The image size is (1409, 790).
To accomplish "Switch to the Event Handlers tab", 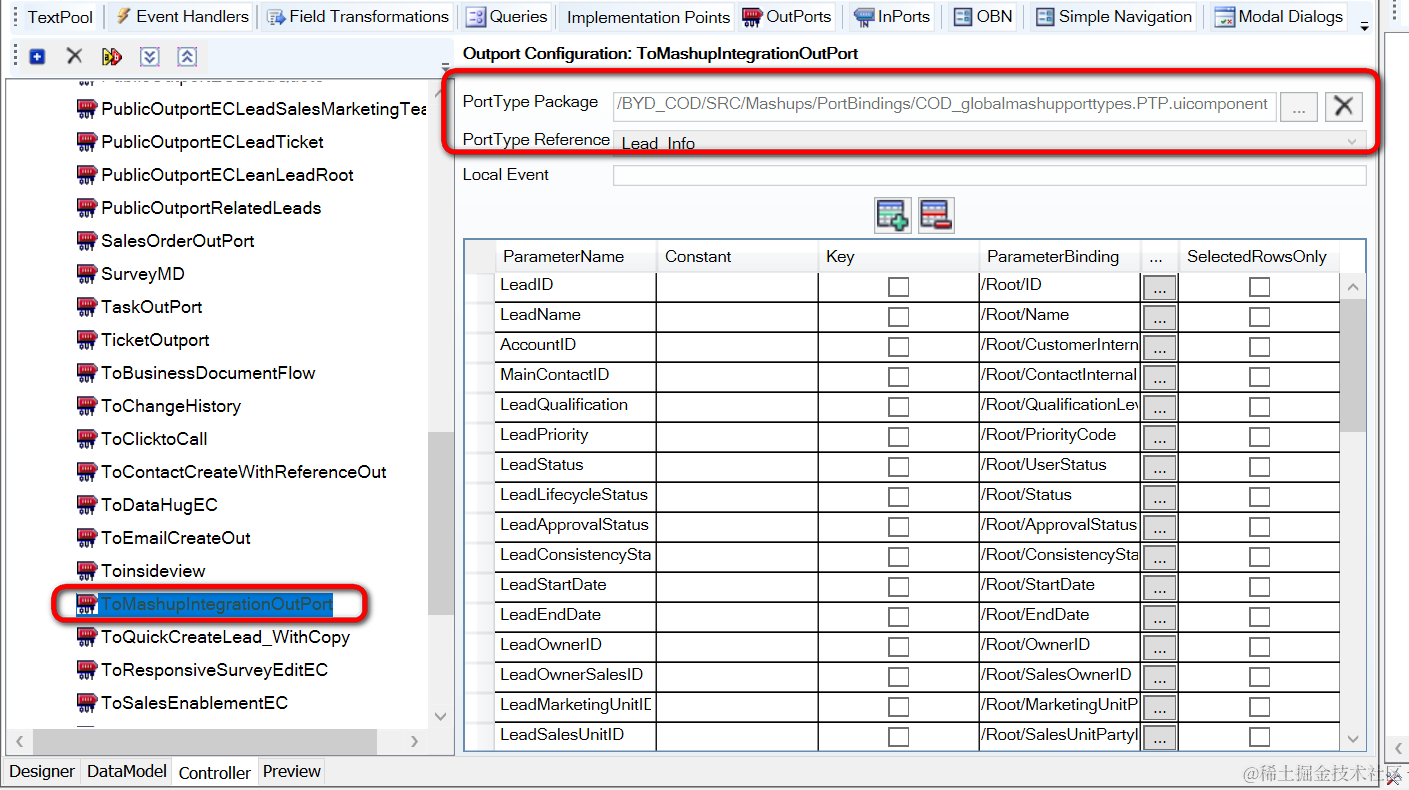I will 181,16.
